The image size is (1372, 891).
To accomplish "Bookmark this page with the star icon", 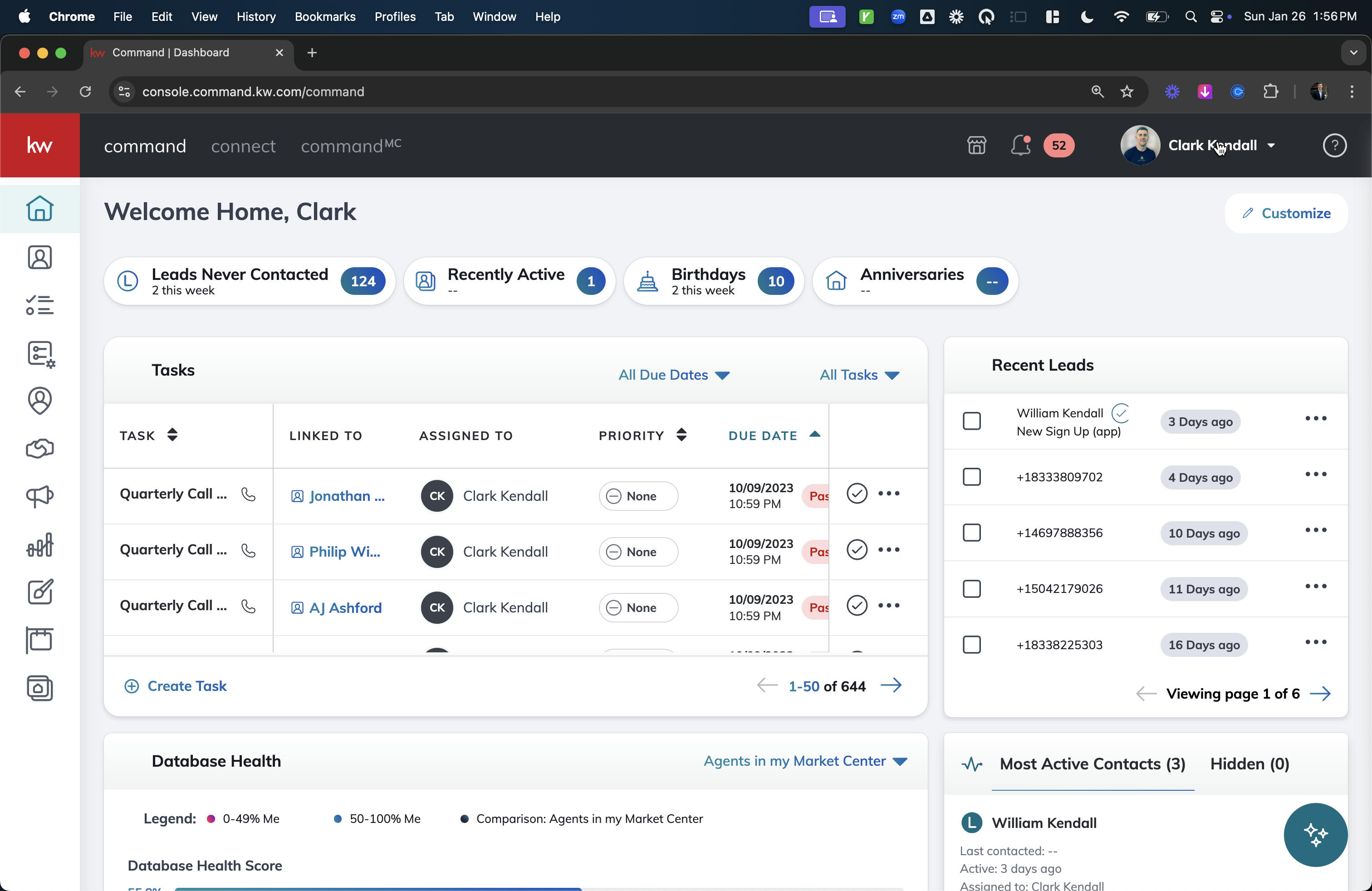I will tap(1127, 92).
